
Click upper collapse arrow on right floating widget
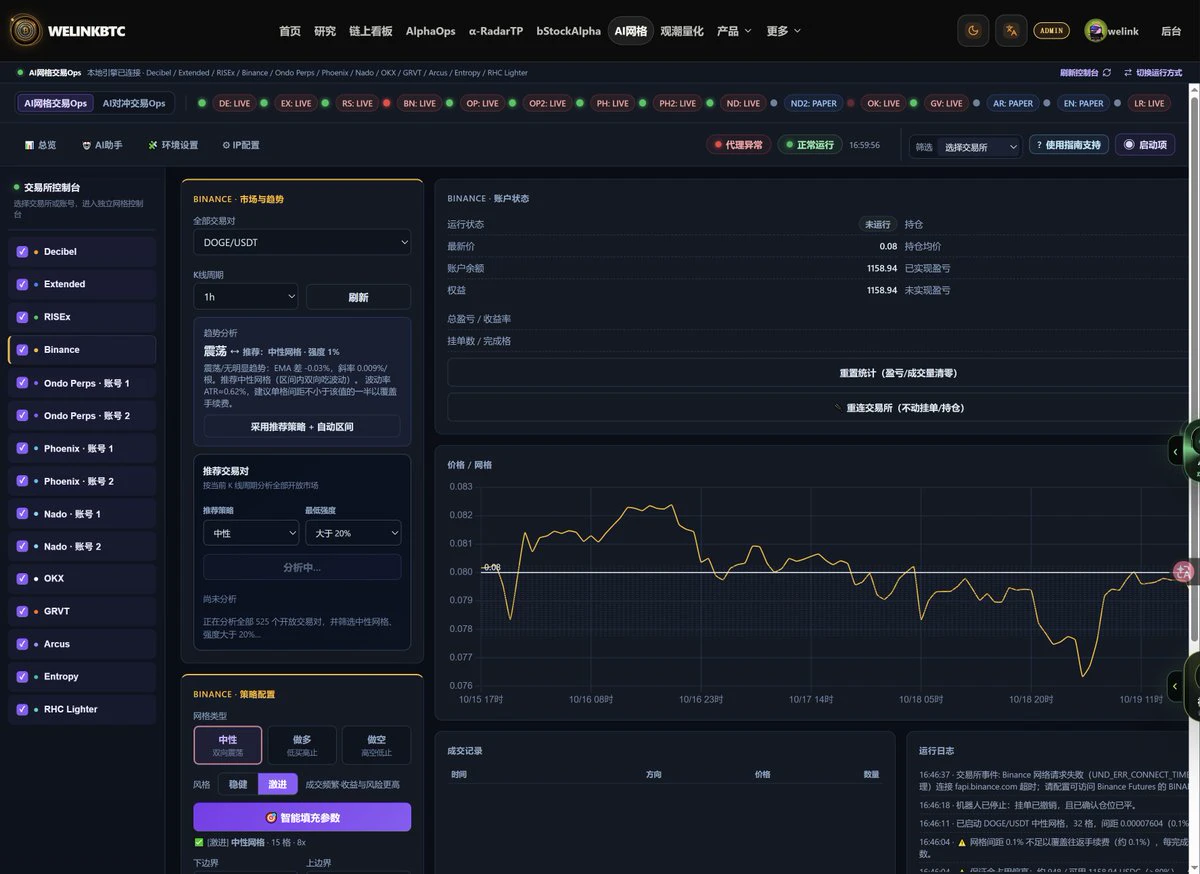[1176, 452]
